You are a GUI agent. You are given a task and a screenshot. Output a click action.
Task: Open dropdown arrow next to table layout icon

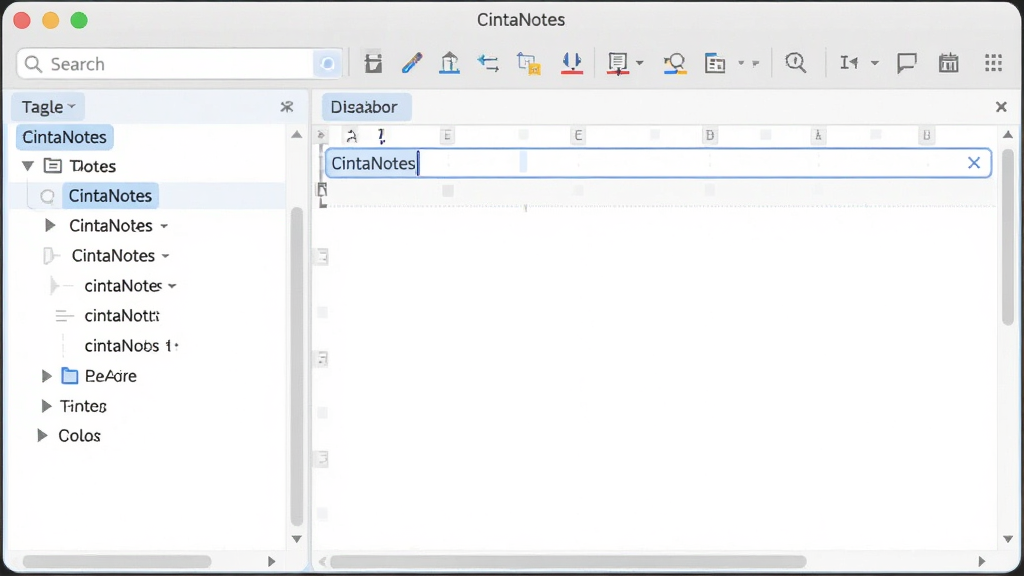tap(741, 63)
